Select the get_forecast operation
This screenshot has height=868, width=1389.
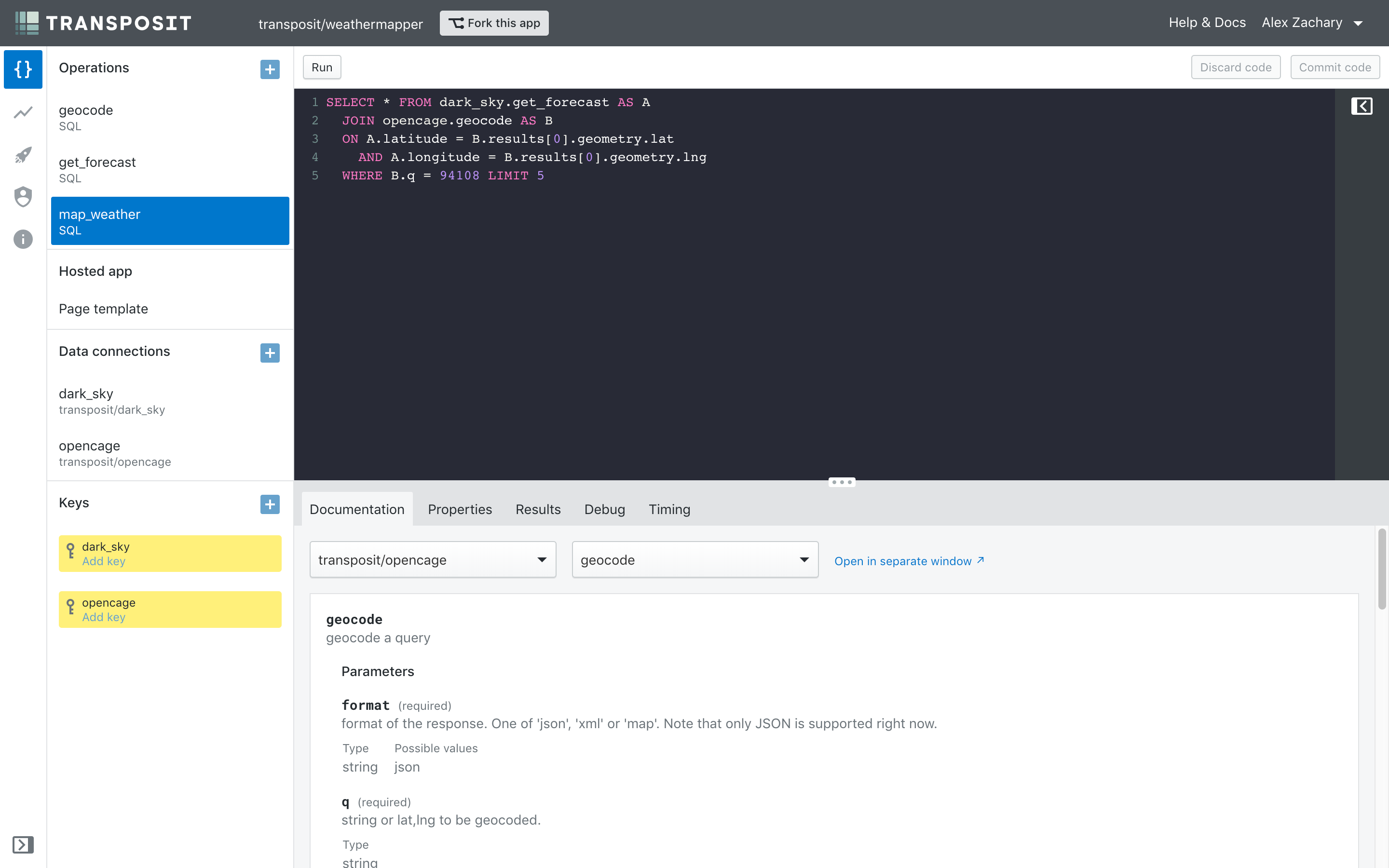(x=170, y=169)
